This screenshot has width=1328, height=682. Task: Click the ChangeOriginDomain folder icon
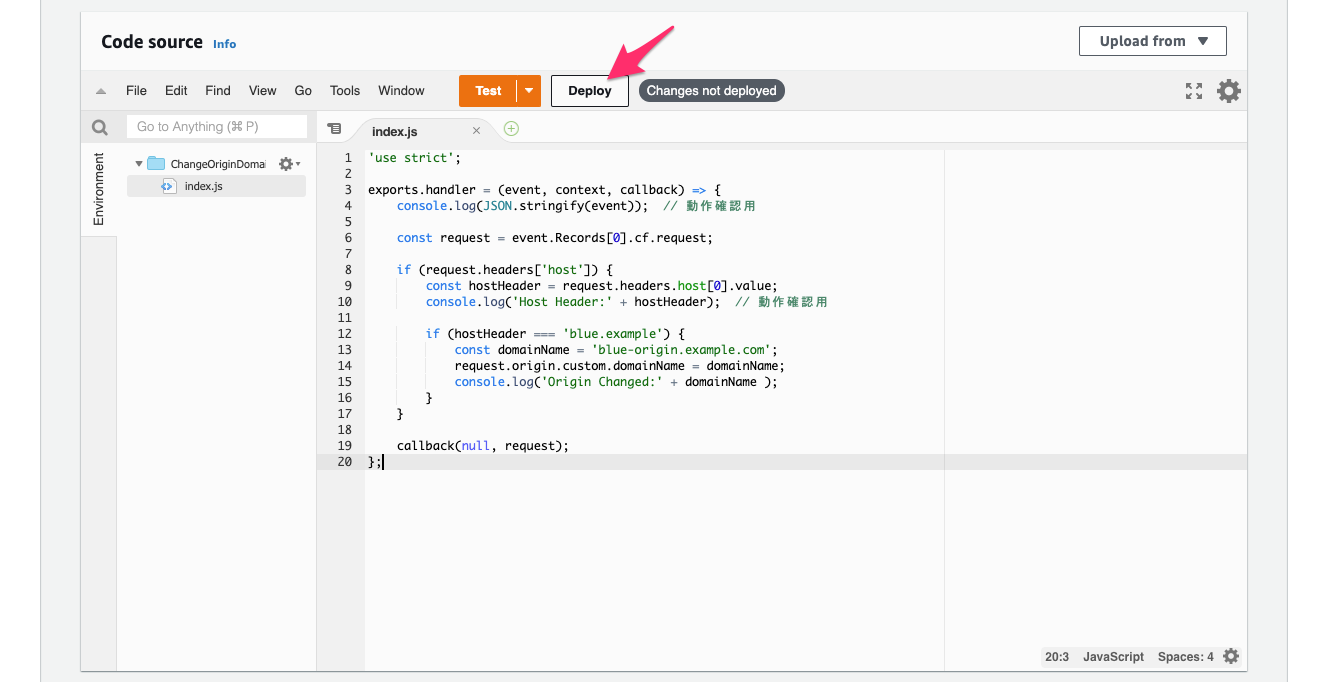coord(156,164)
